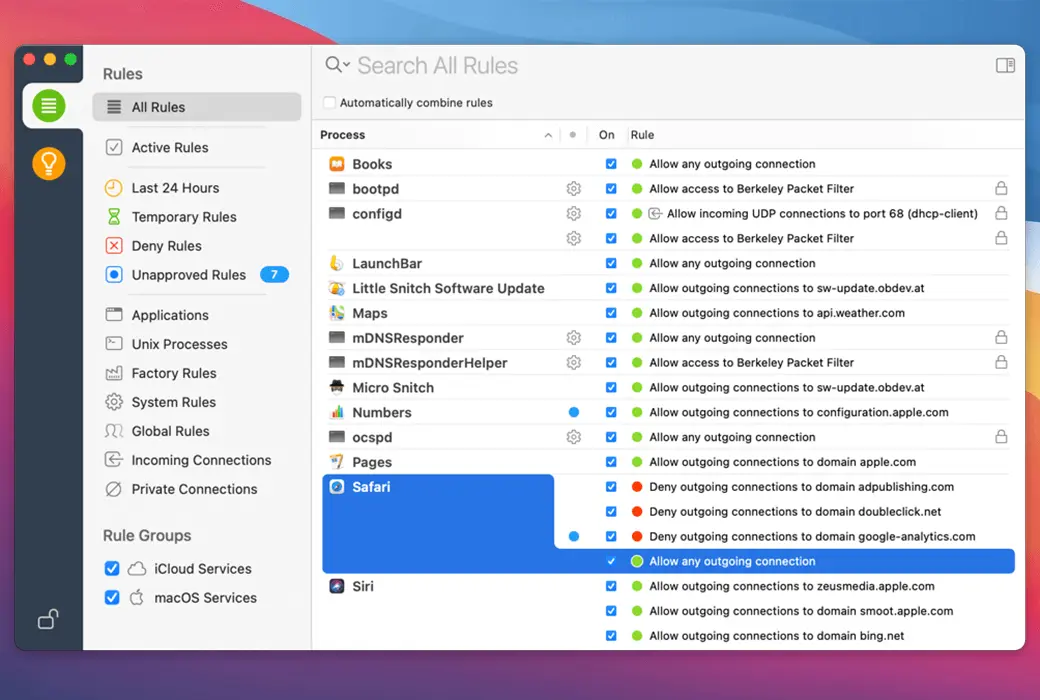Click the Process column sort arrow
The image size is (1040, 700).
(549, 135)
